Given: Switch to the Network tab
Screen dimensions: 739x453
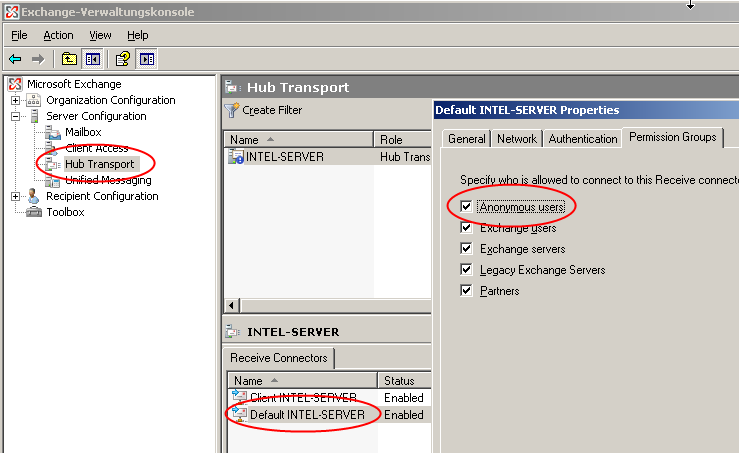Looking at the screenshot, I should (x=517, y=139).
